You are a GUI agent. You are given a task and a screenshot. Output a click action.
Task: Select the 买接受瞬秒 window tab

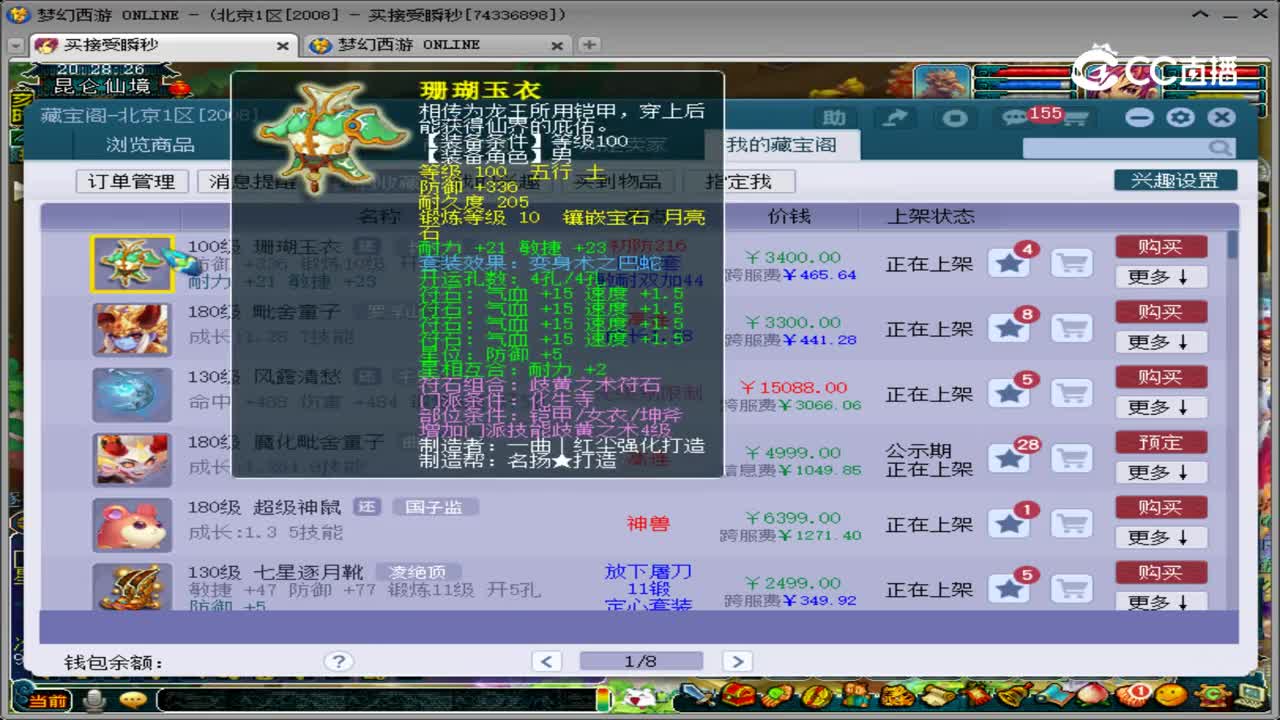tap(164, 45)
